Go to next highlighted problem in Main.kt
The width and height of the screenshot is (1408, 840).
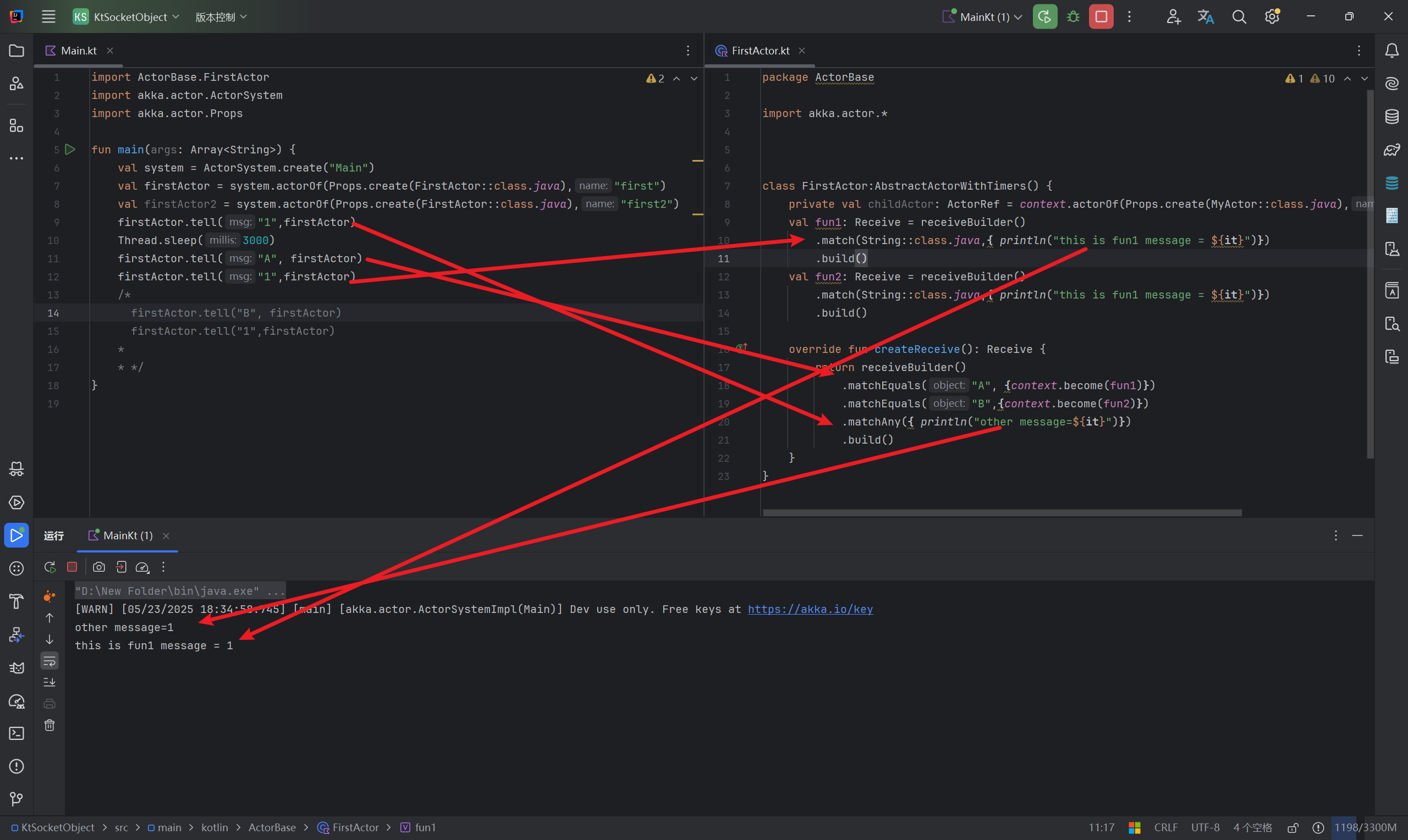694,79
